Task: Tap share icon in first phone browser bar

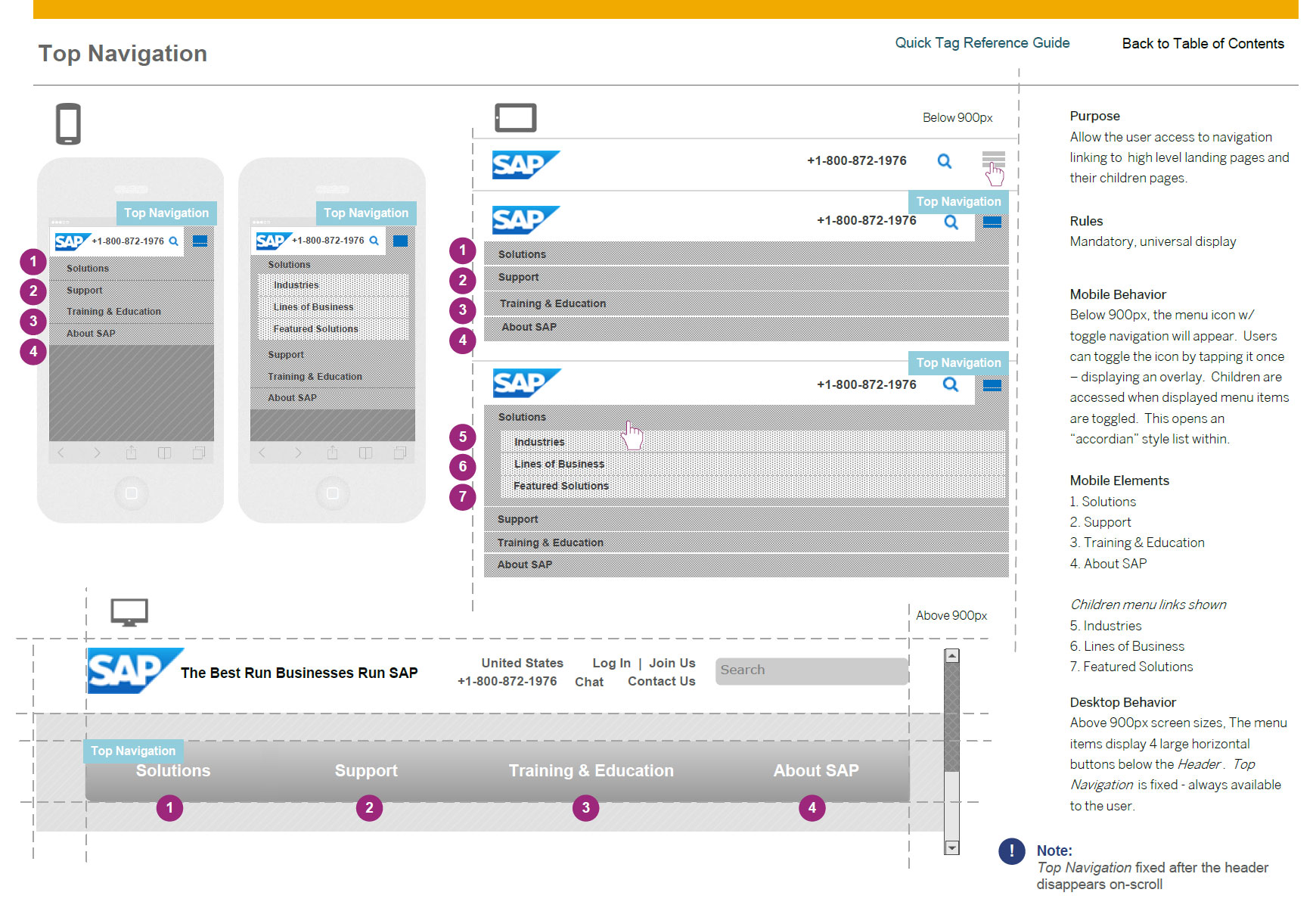Action: coord(131,452)
